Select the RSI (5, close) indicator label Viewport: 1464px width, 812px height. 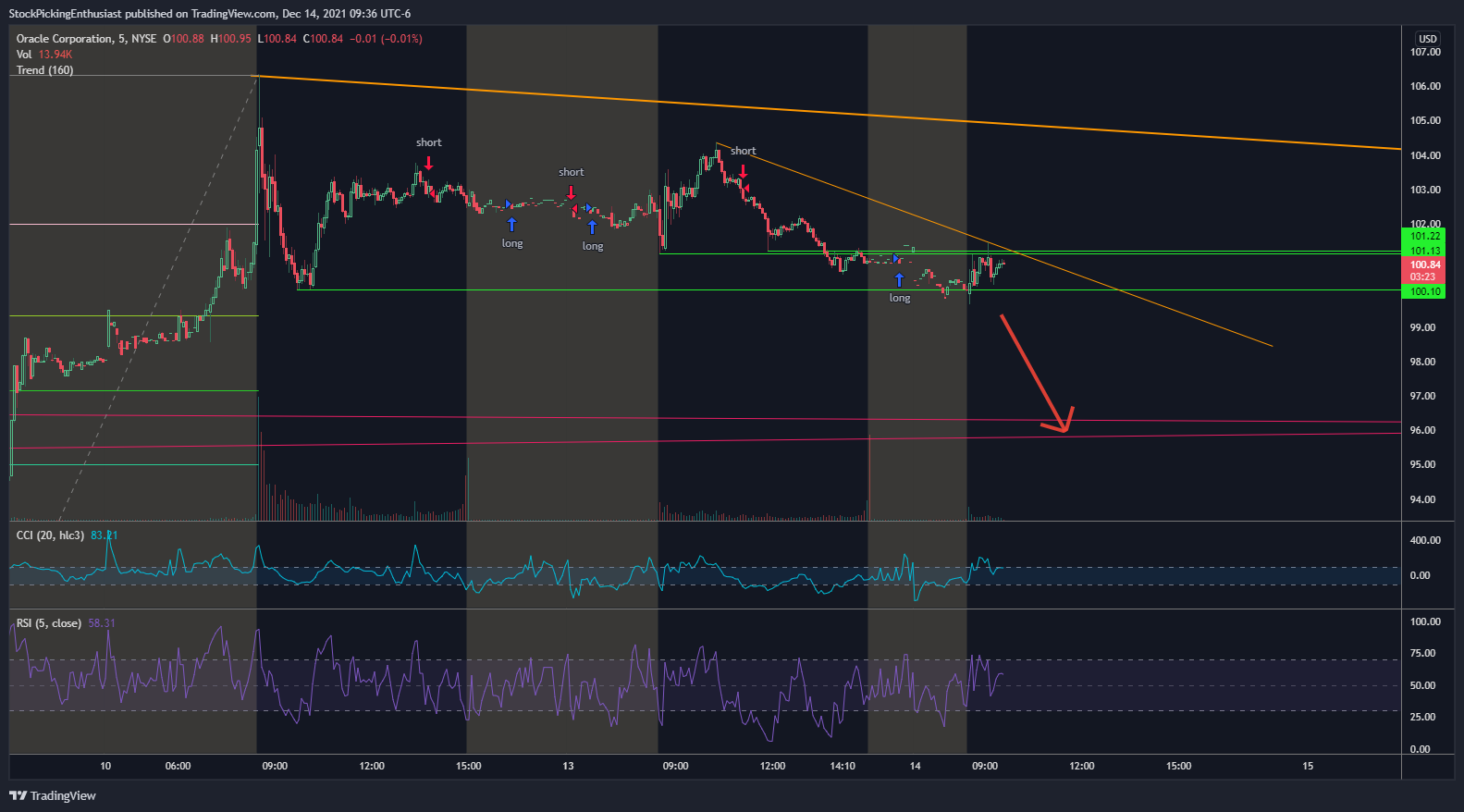49,623
